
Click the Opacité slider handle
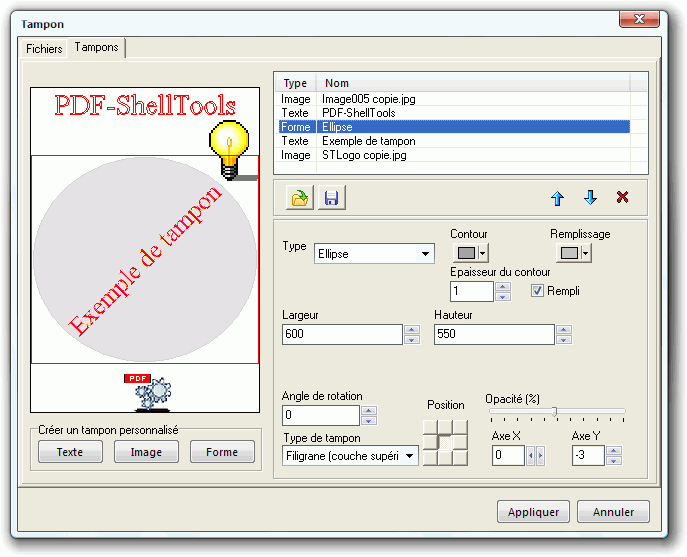coord(555,412)
